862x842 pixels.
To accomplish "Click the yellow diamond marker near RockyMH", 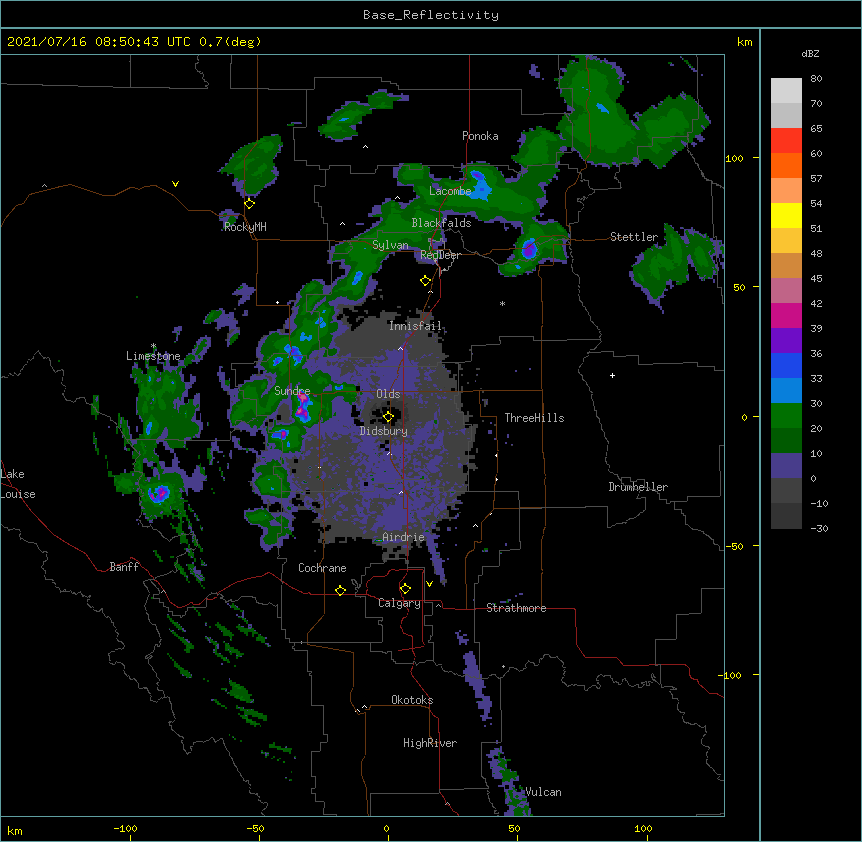I will point(249,203).
